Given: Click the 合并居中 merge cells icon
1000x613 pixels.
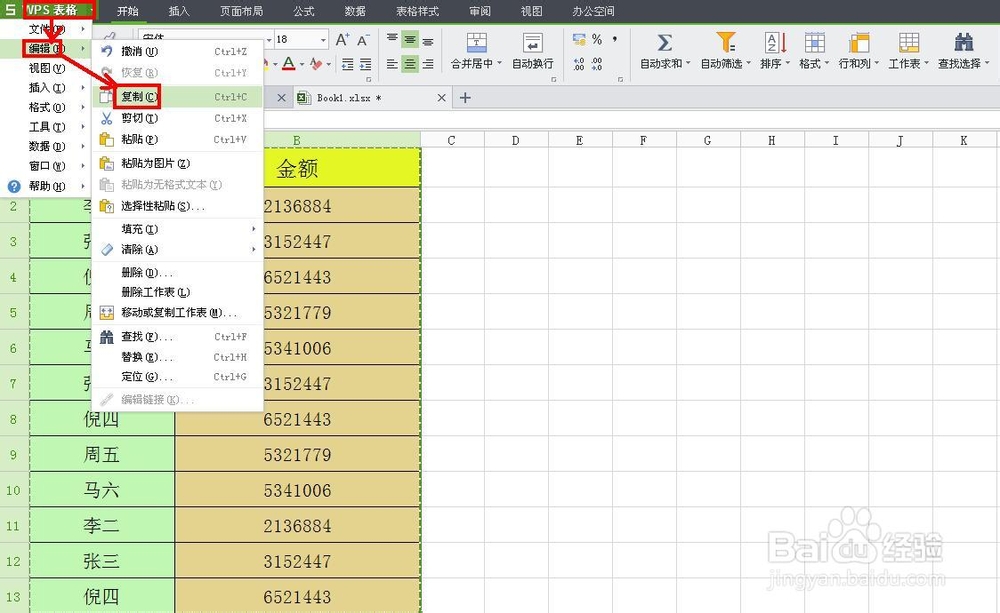Looking at the screenshot, I should pos(475,45).
